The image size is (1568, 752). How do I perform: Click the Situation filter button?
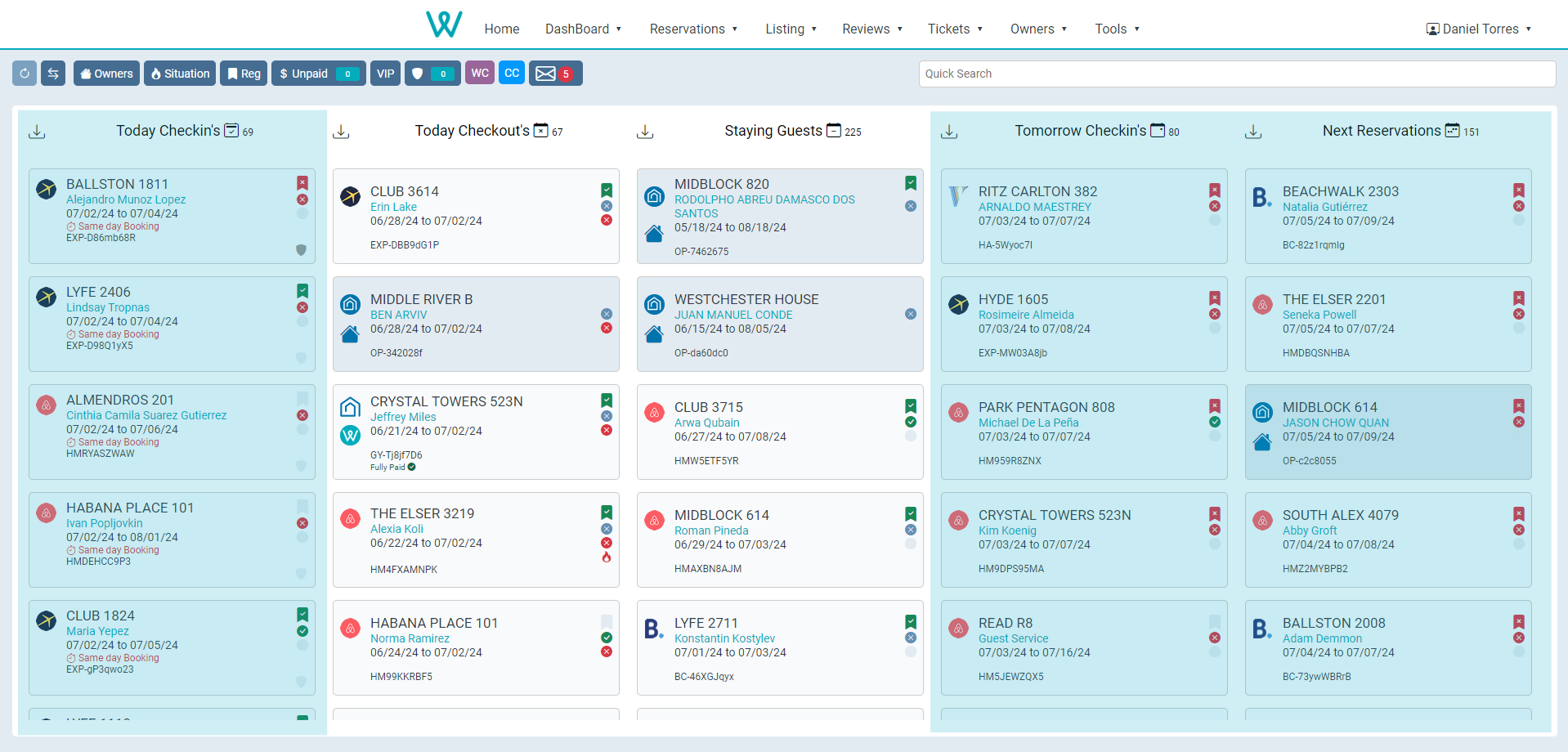(x=180, y=74)
